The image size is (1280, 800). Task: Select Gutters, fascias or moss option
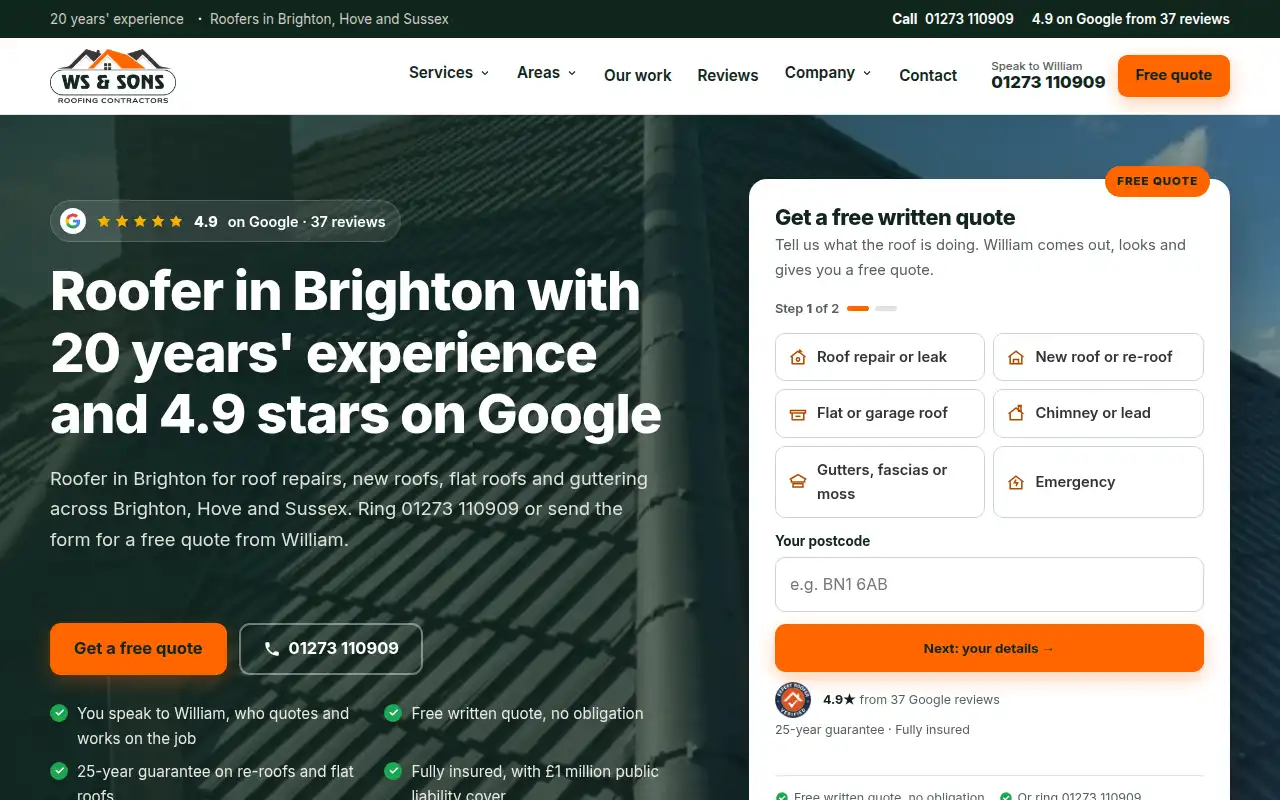880,482
